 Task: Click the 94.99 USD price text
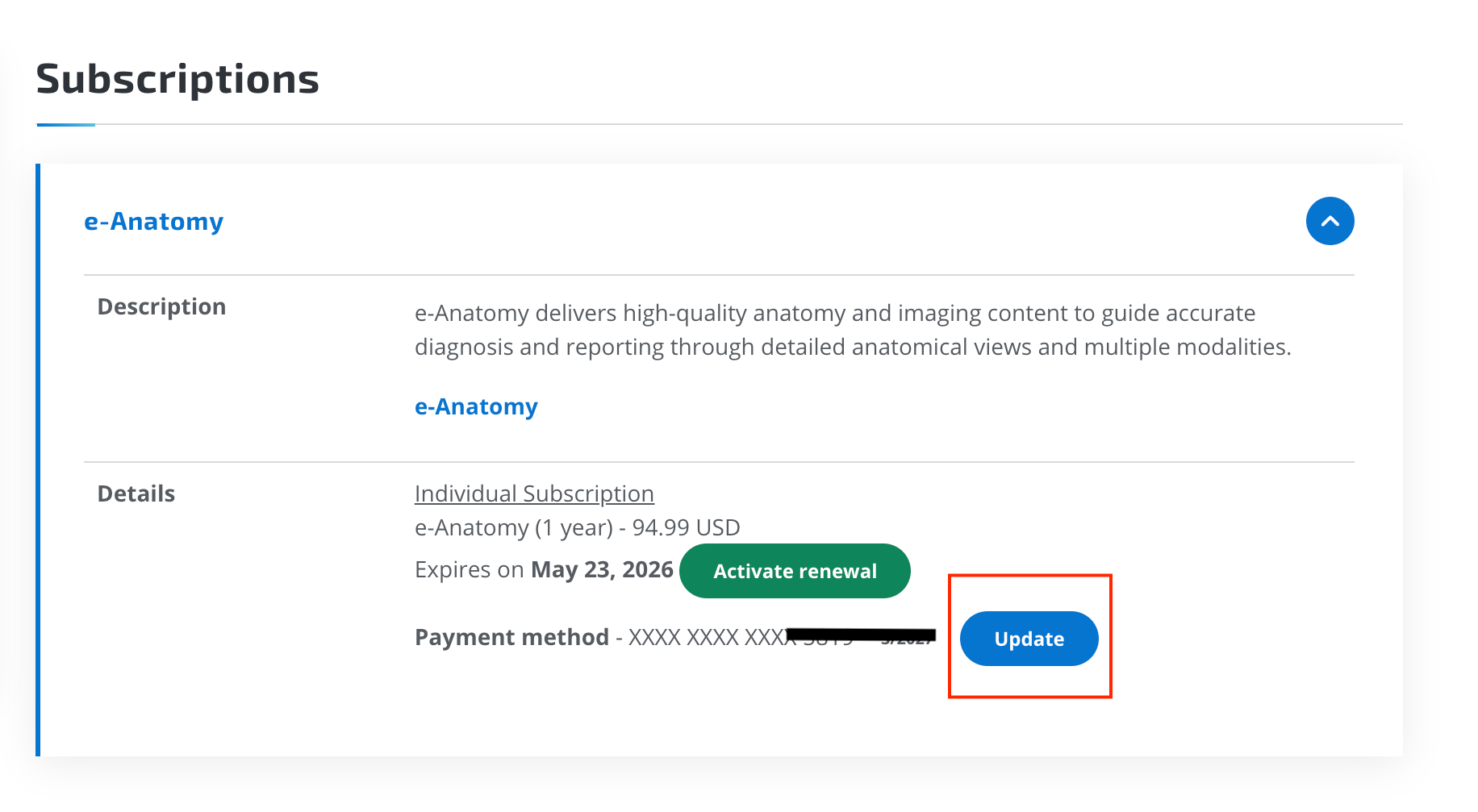pyautogui.click(x=686, y=528)
